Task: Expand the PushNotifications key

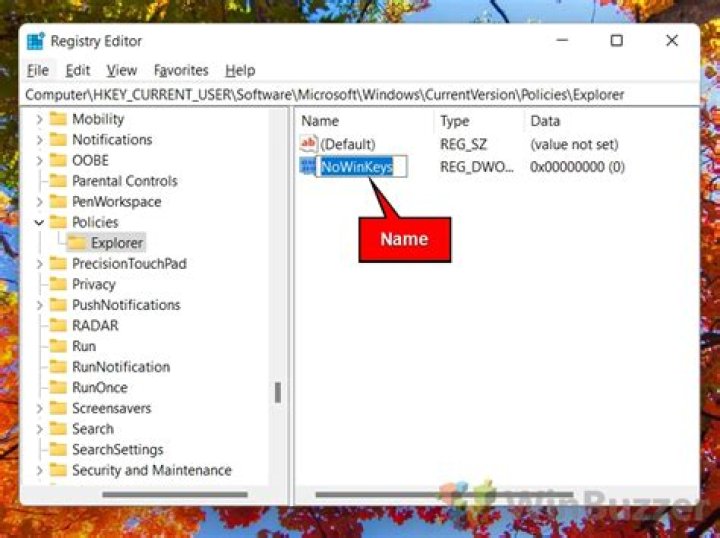Action: click(39, 305)
